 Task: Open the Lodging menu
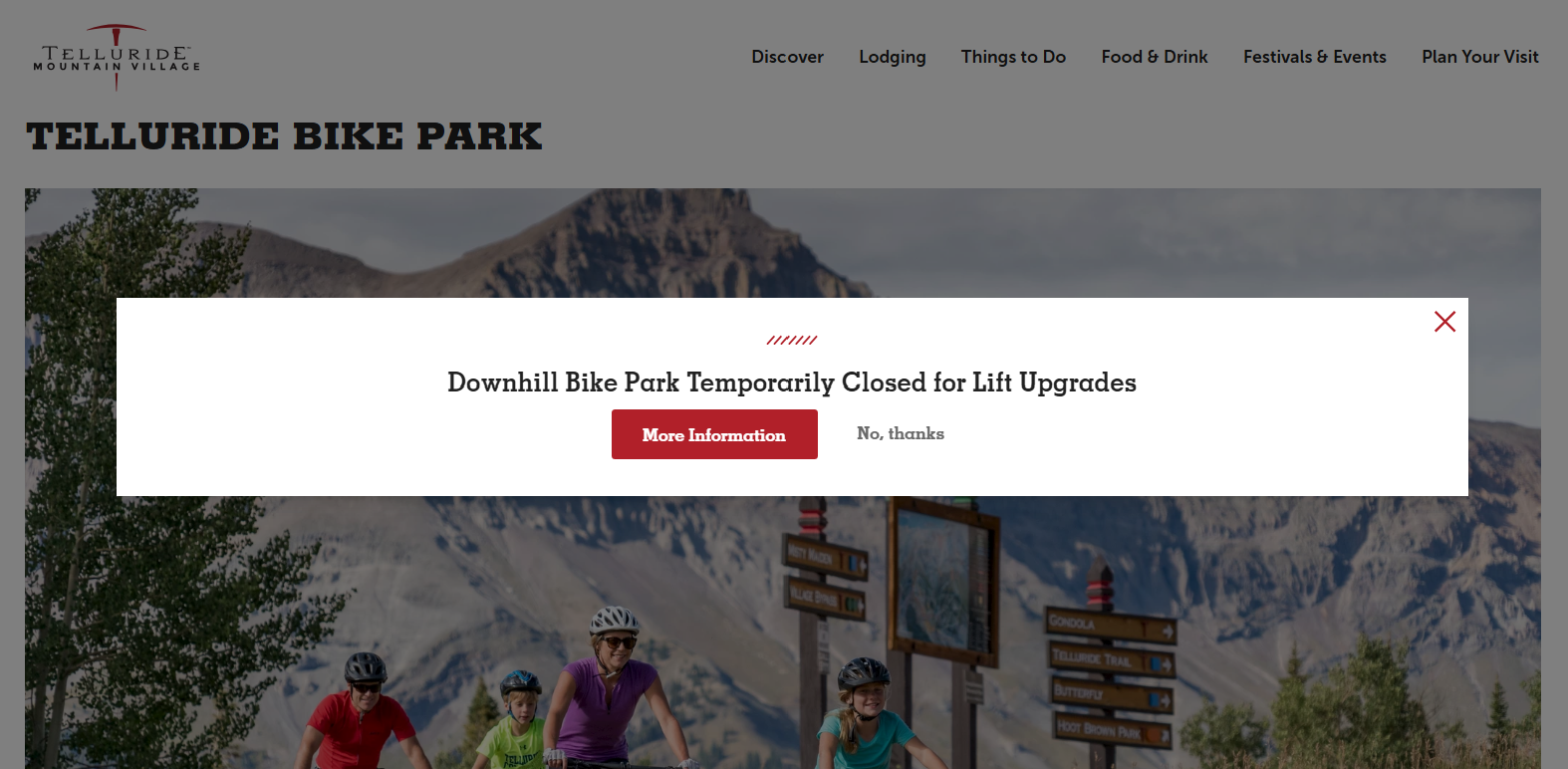(893, 57)
